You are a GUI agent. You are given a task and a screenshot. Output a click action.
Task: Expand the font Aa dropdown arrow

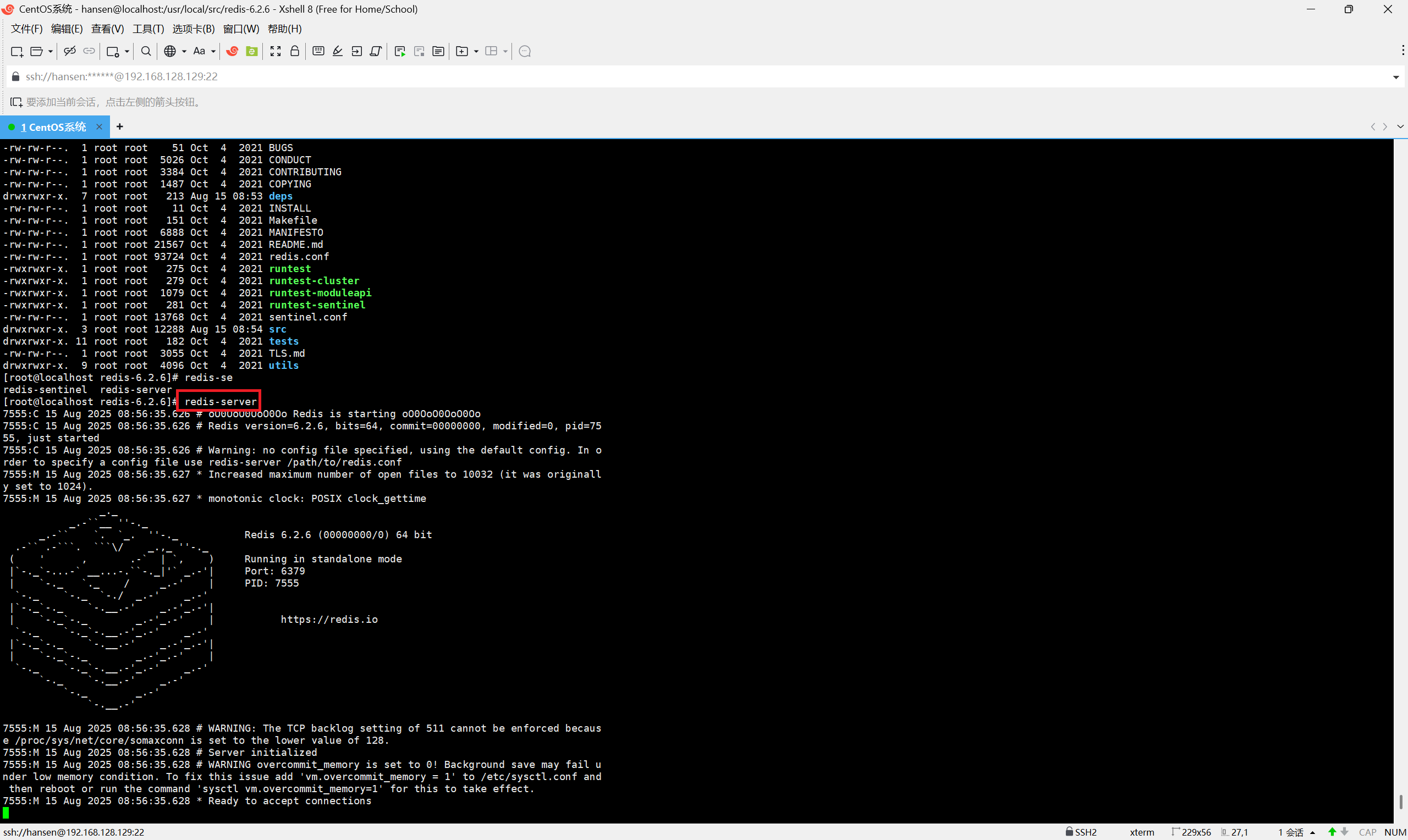pos(213,52)
